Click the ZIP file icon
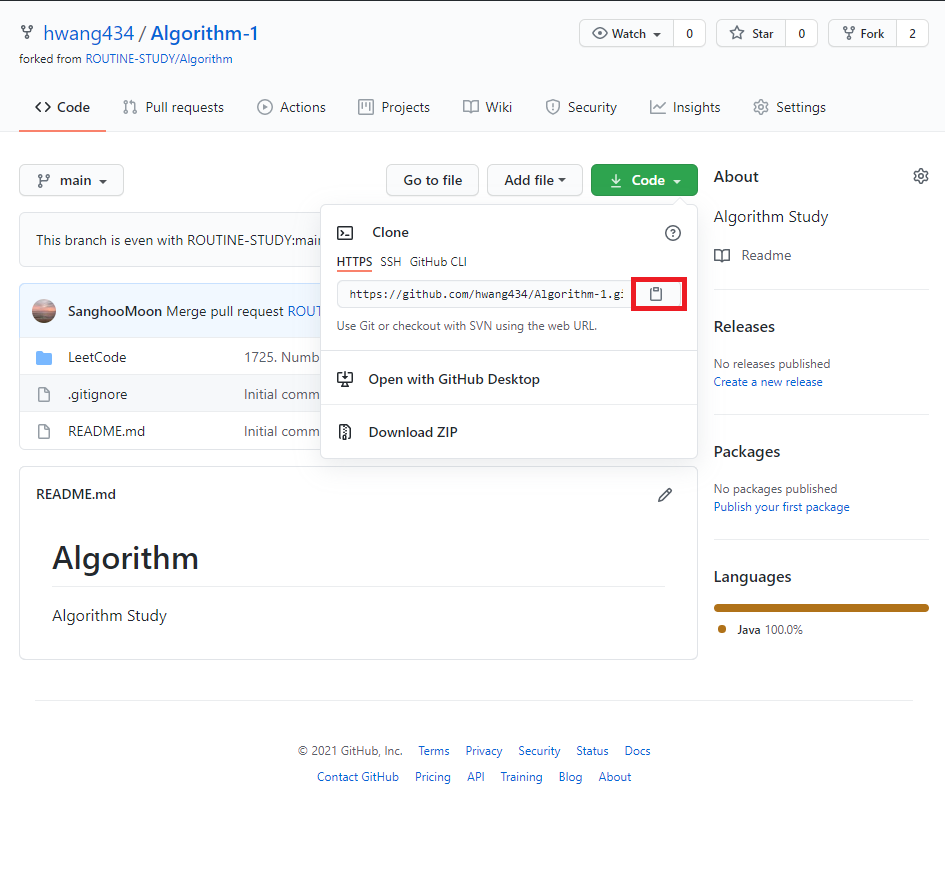This screenshot has height=883, width=945. pyautogui.click(x=345, y=432)
